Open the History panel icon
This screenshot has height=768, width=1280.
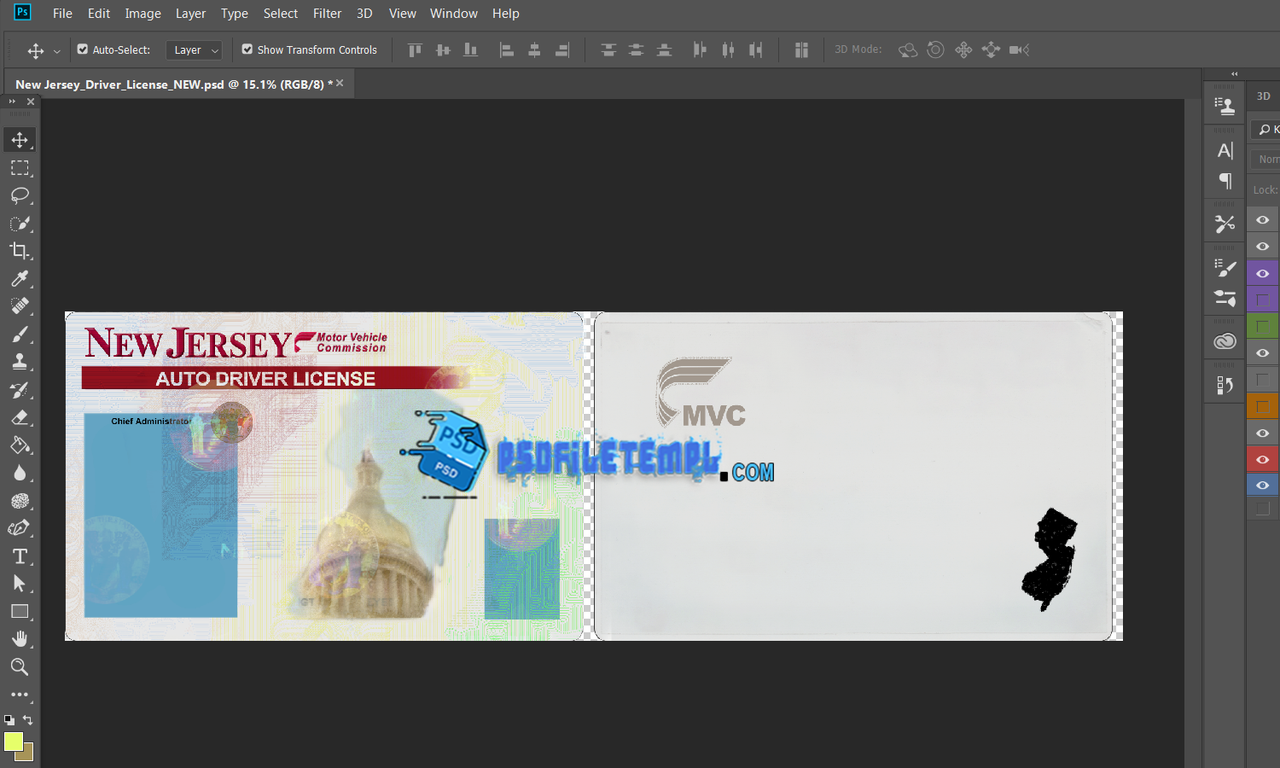click(1225, 385)
